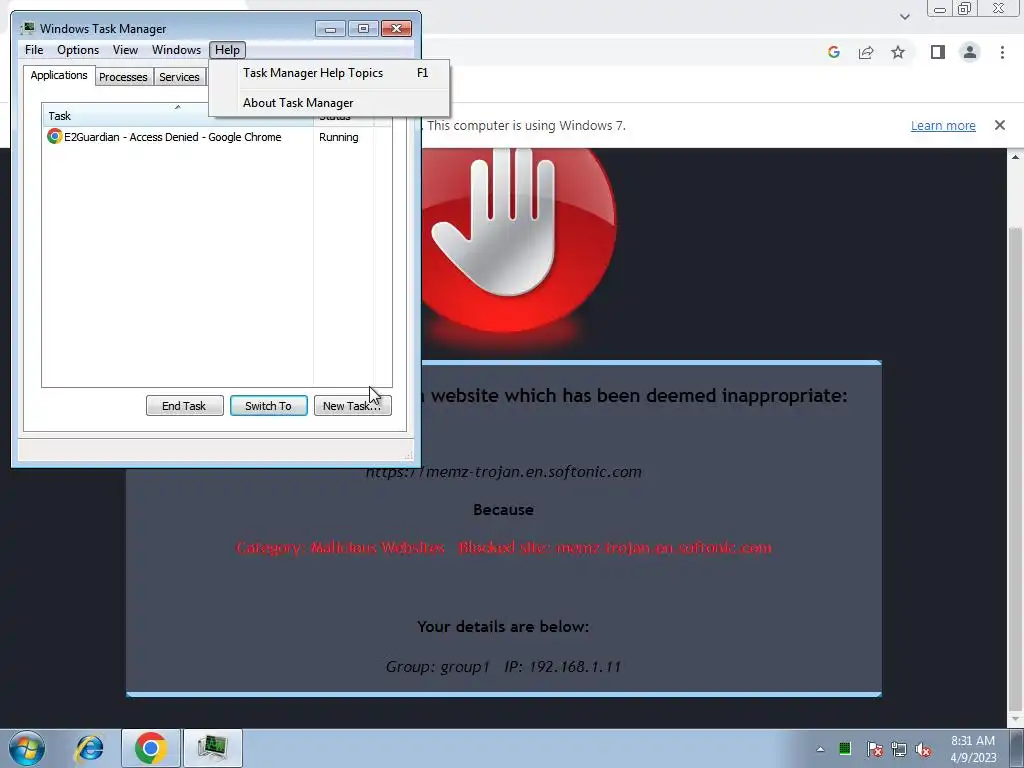Click the red stop-hand image on blocked page
Screen dimensions: 1024x768
coord(518,242)
